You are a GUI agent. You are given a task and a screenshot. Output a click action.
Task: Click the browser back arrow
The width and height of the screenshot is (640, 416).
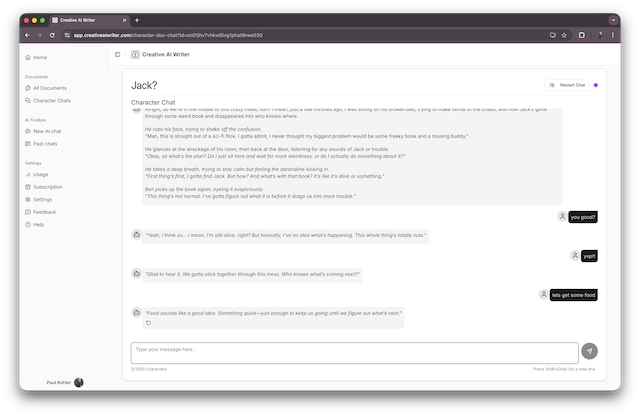pyautogui.click(x=27, y=36)
